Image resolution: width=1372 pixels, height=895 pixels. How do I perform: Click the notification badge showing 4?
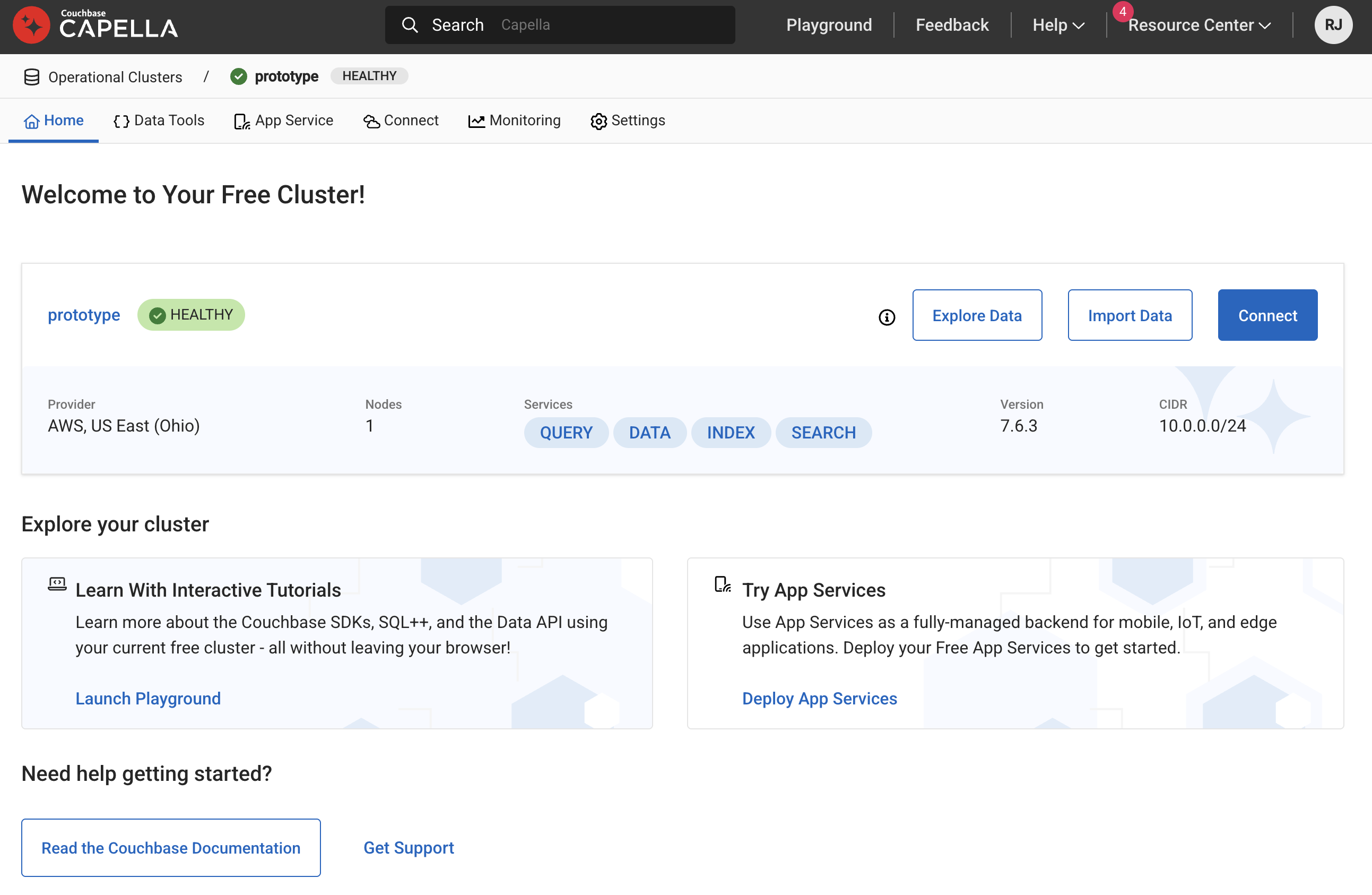point(1123,12)
